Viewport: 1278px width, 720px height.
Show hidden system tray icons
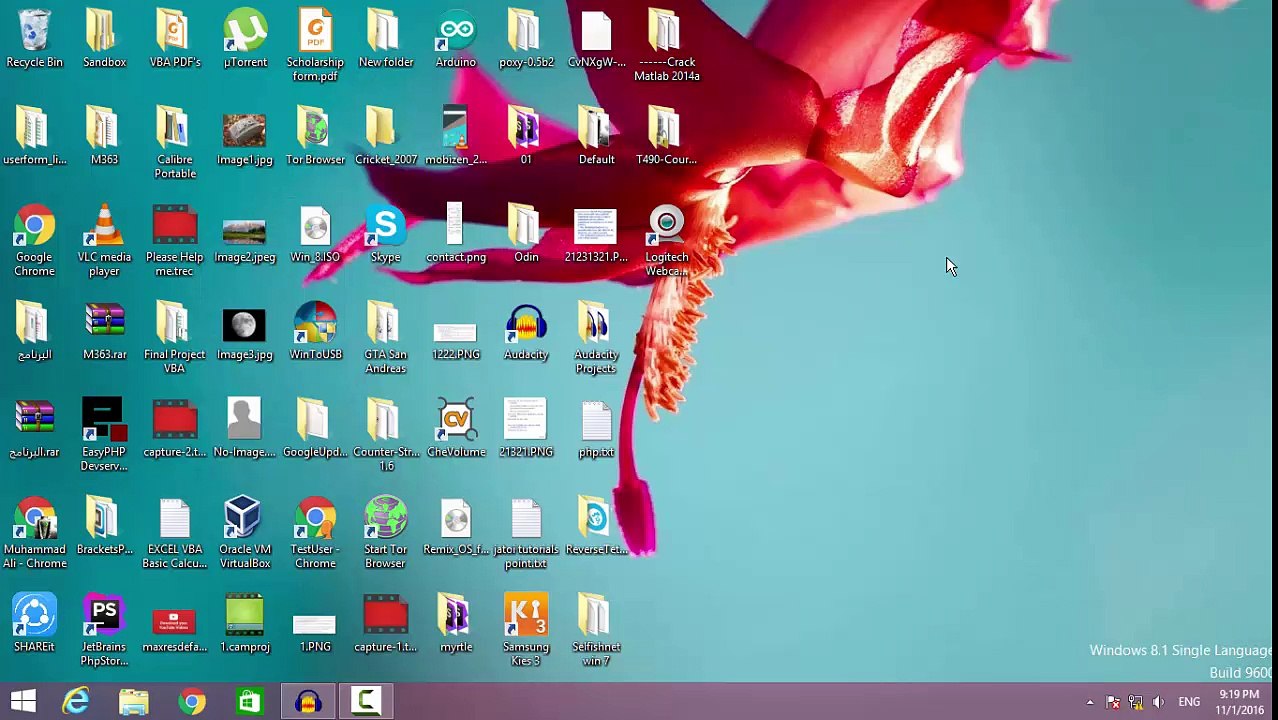coord(1090,703)
